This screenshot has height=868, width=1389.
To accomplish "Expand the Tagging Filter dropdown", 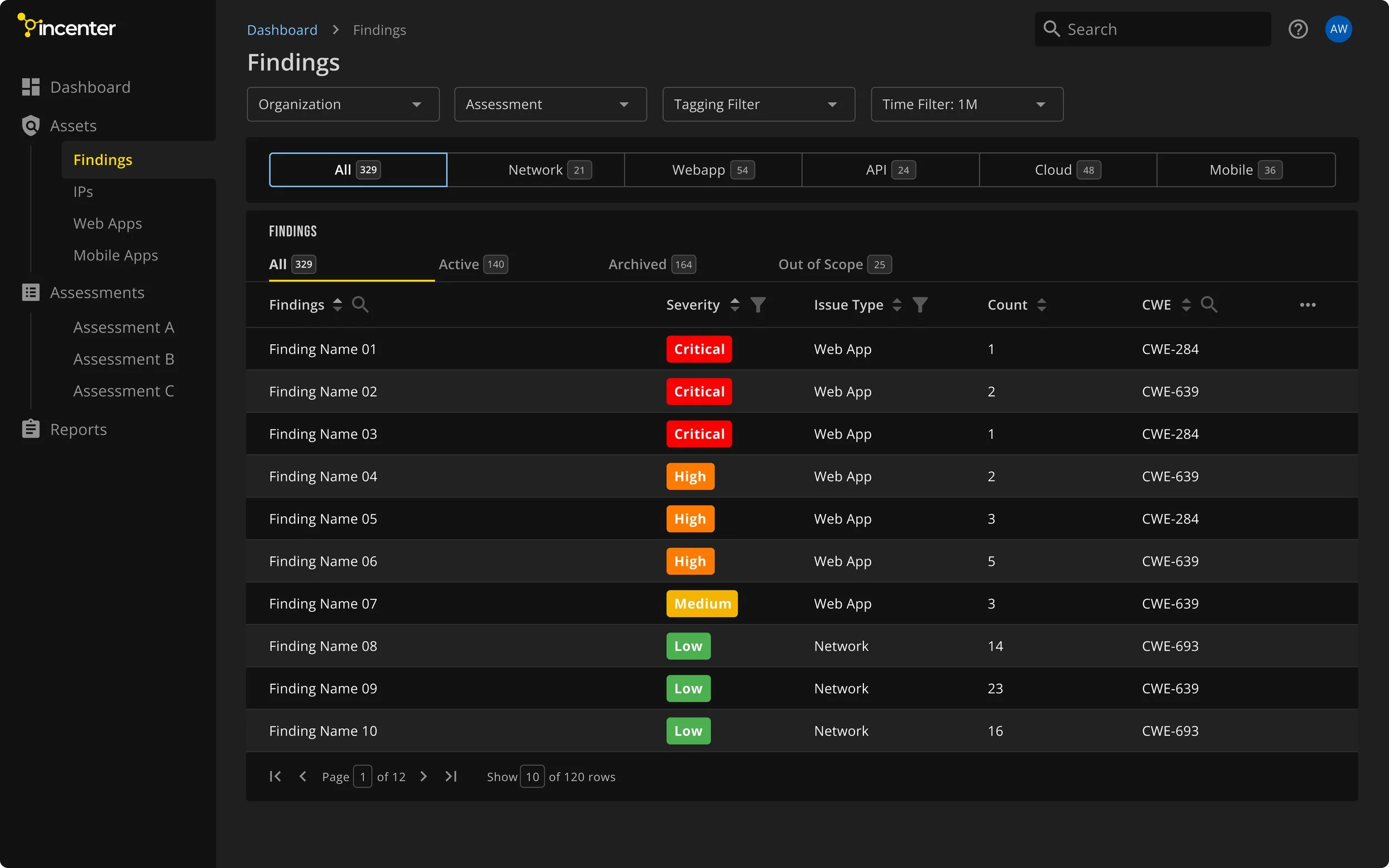I will point(758,104).
